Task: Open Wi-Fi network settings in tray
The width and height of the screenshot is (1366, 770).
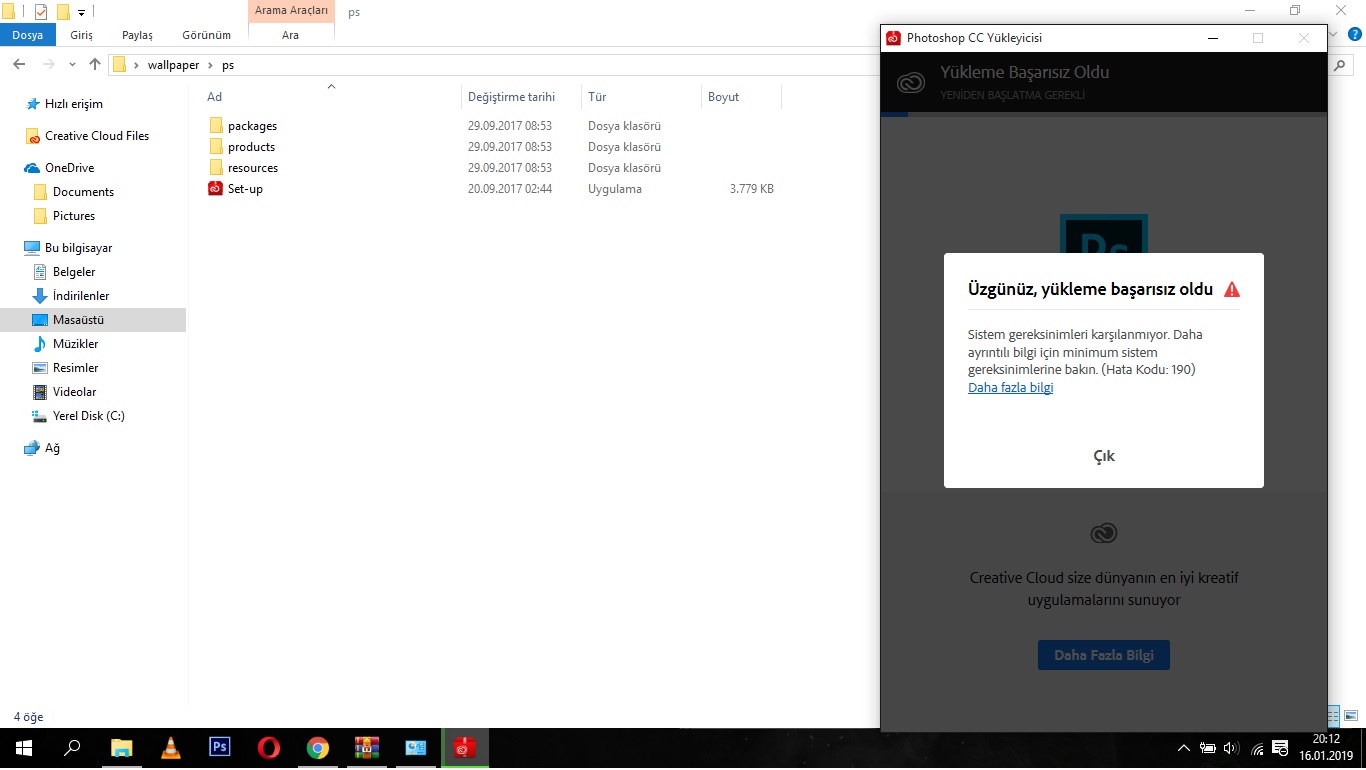Action: pos(1257,748)
